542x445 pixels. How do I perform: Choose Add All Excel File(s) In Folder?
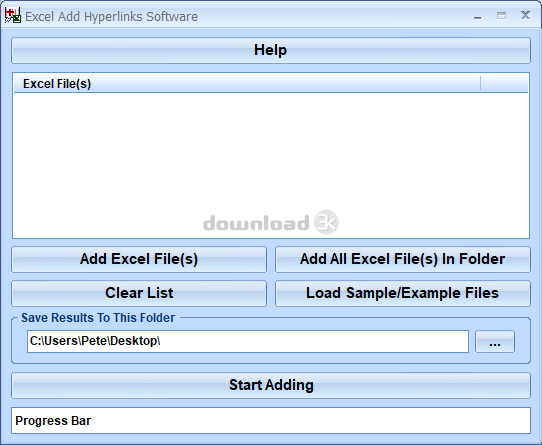[x=403, y=259]
